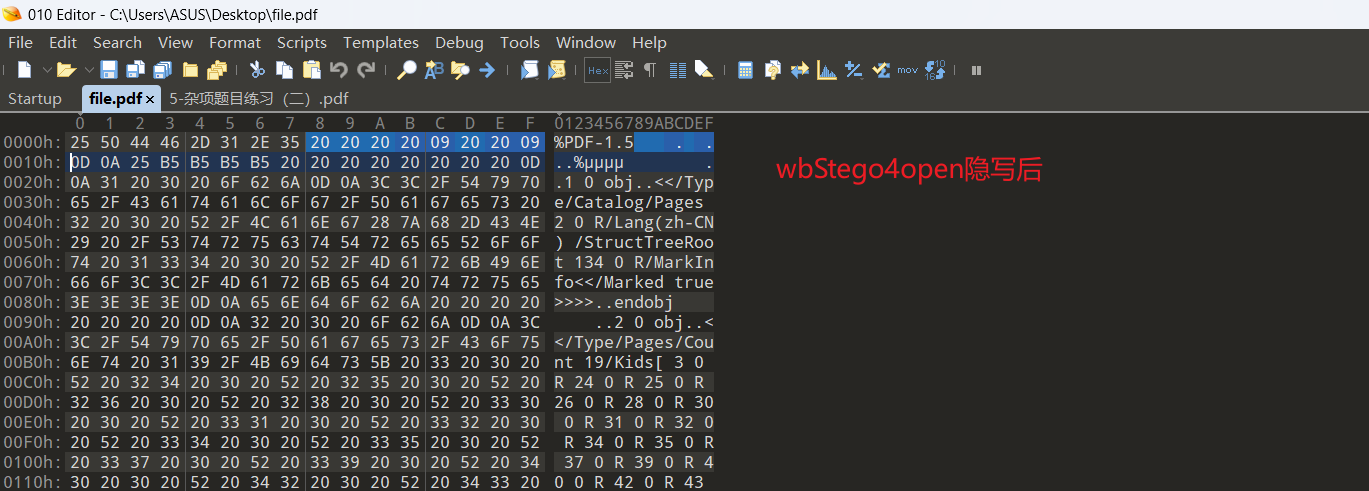1369x491 pixels.
Task: Toggle word wrap lines icon
Action: [624, 70]
